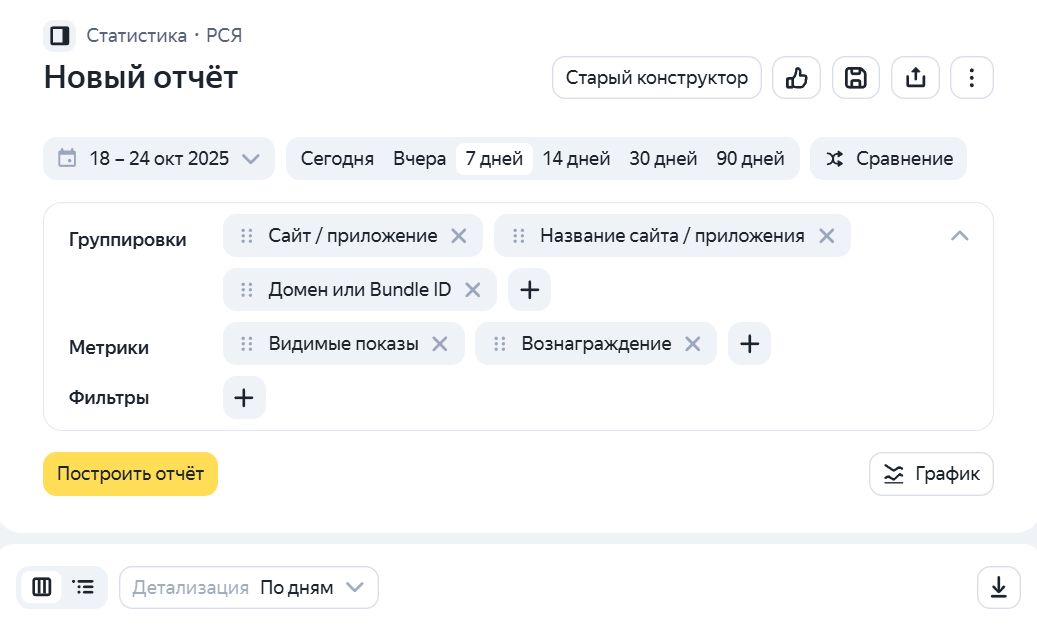Image resolution: width=1037 pixels, height=627 pixels.
Task: Switch to list tree view
Action: click(85, 588)
